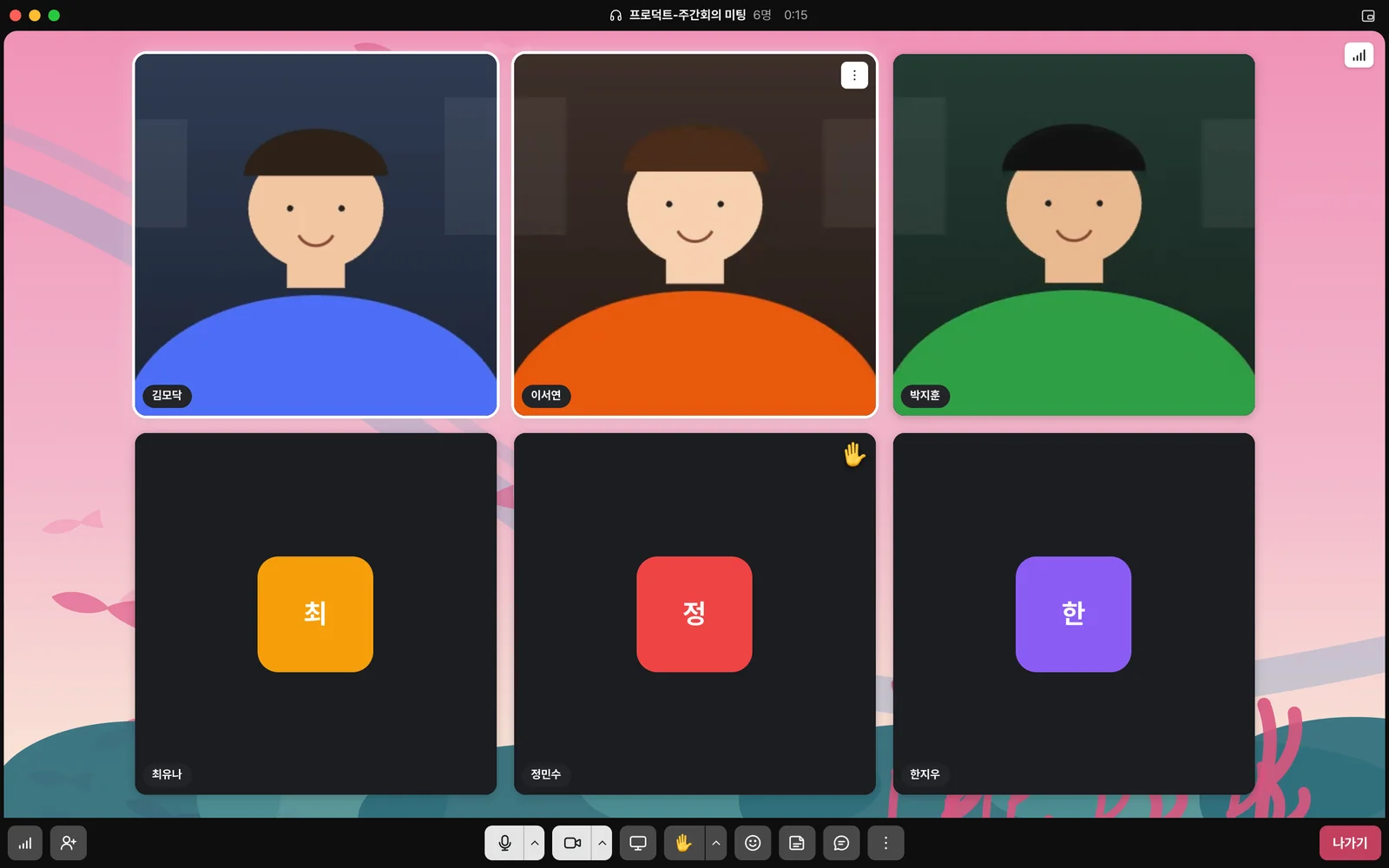Screen dimensions: 1389x868
Task: Click headphone icon in title bar
Action: (x=616, y=16)
